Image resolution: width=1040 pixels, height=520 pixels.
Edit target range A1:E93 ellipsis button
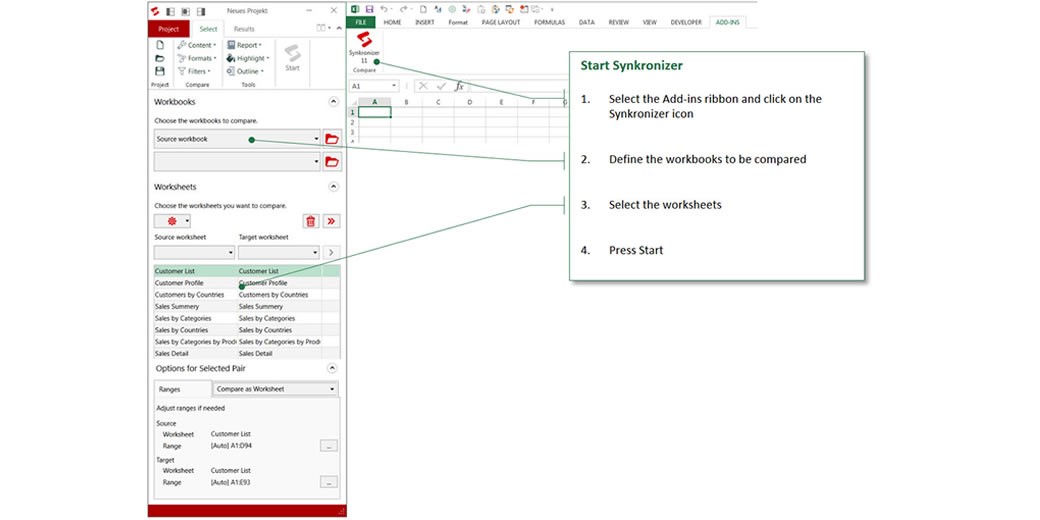coord(328,482)
